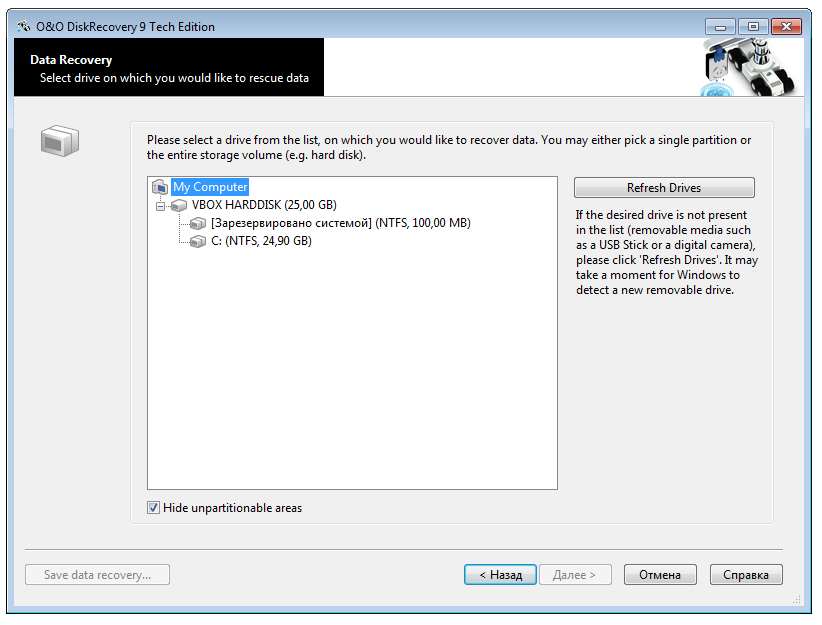Minimize the DiskRecovery window
822x625 pixels.
click(720, 27)
